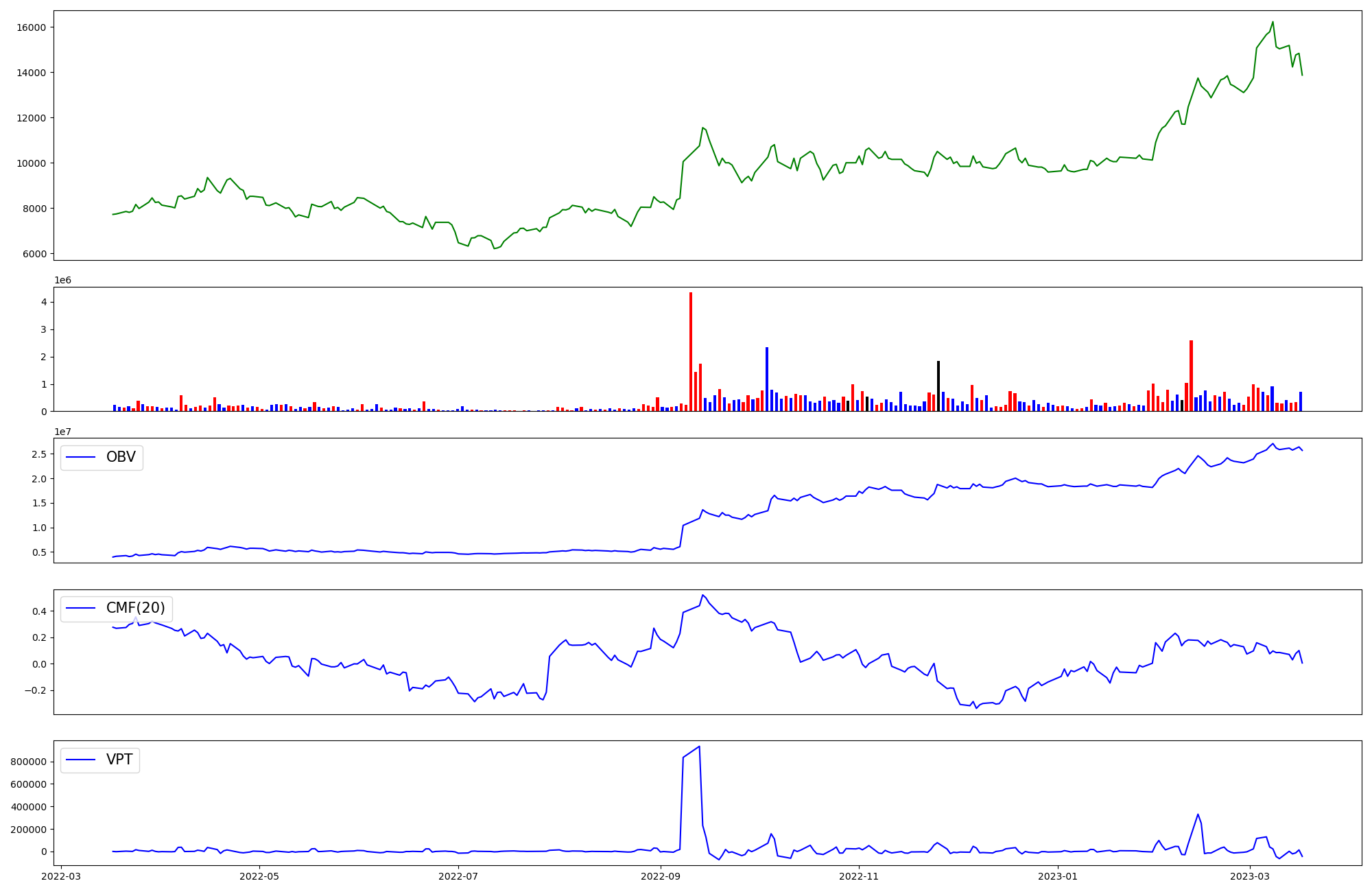Screen dimensions: 1372x892
Task: Click the 2022-09 x-axis date label
Action: [x=661, y=876]
